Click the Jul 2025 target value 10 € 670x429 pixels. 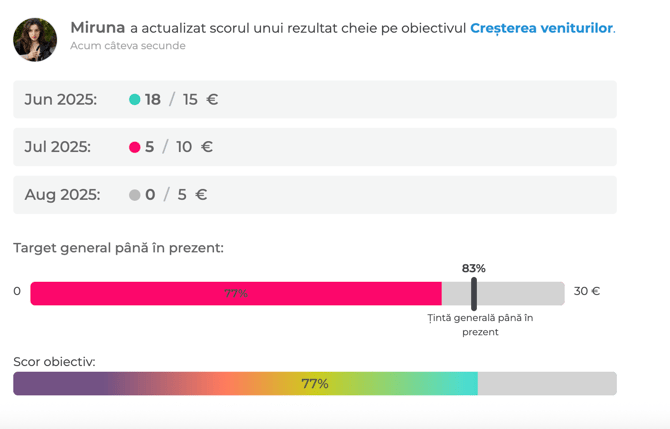click(194, 147)
